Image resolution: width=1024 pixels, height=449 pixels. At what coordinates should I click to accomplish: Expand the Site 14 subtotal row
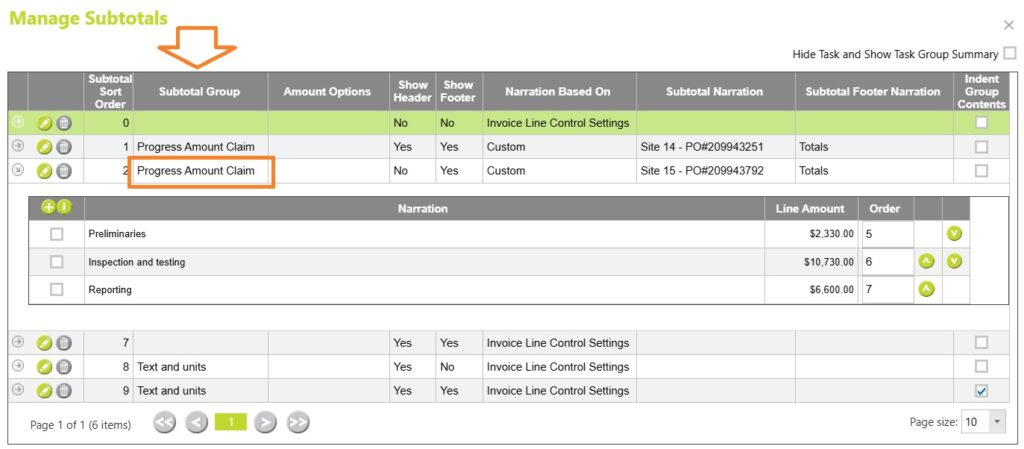[18, 147]
